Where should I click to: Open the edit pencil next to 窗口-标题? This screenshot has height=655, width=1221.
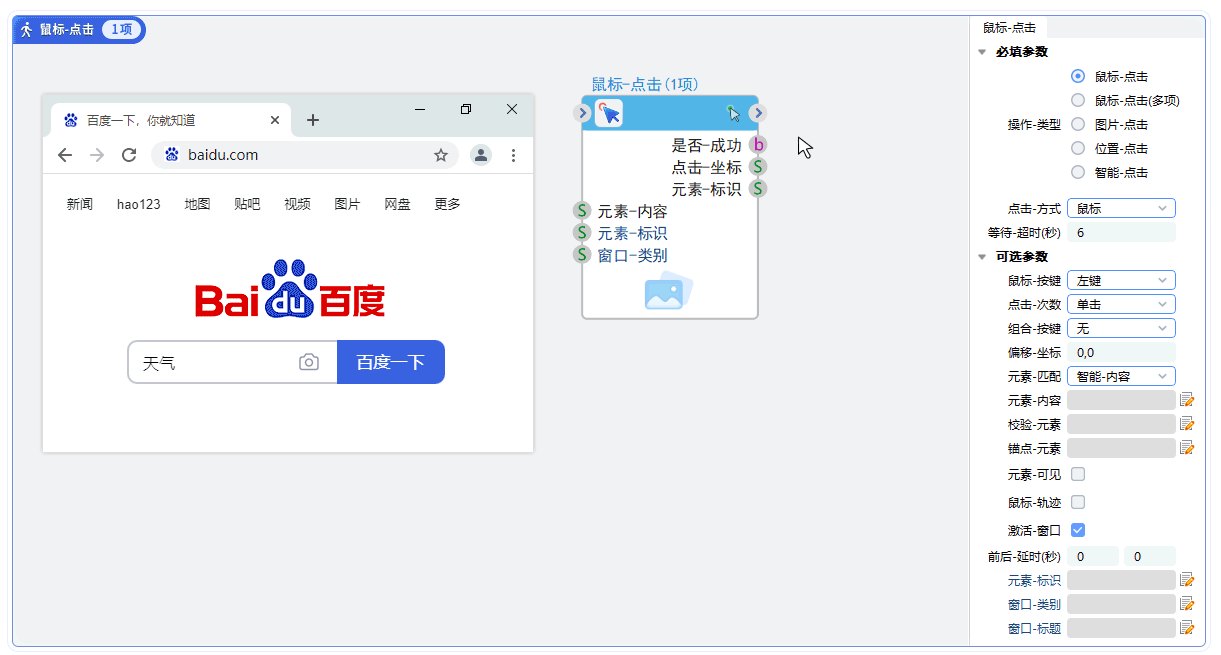coord(1187,627)
